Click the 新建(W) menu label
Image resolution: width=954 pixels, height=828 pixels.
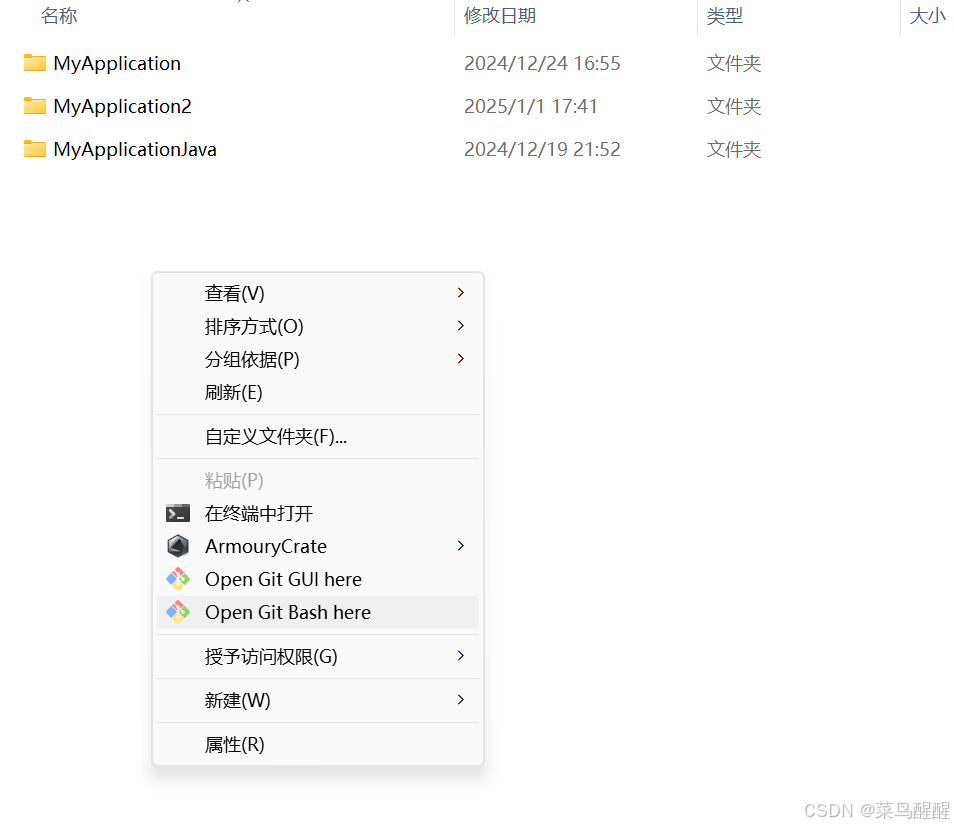tap(237, 700)
